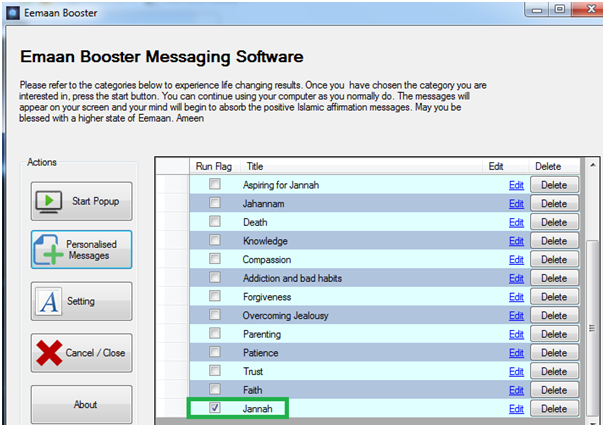
Task: Click Edit link for Knowledge row
Action: click(516, 241)
